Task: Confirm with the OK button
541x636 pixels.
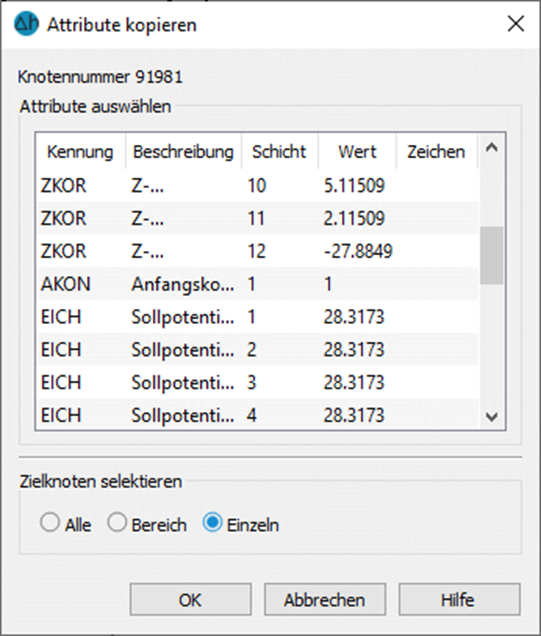Action: pyautogui.click(x=191, y=599)
